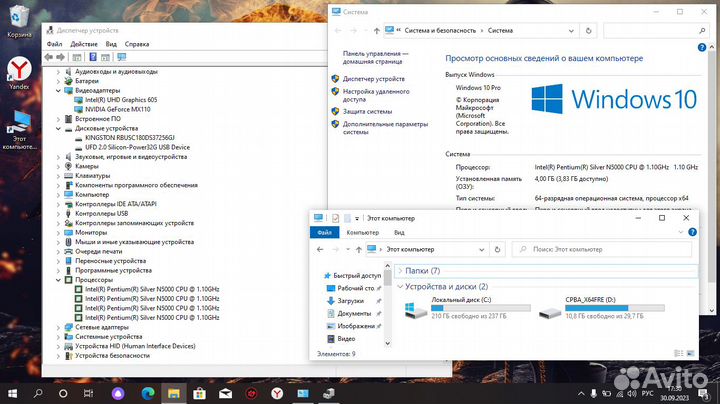Expand the Аудиовходы и аудиовыходы node
The height and width of the screenshot is (404, 720).
click(x=58, y=72)
